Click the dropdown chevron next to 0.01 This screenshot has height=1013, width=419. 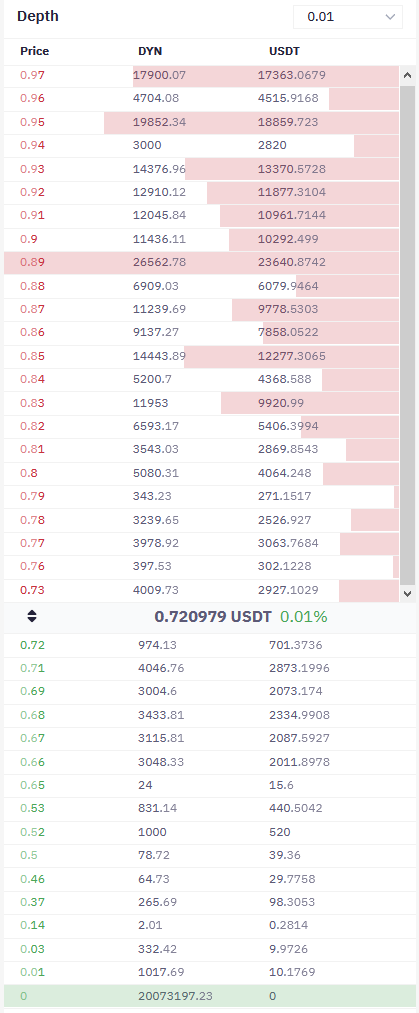[x=389, y=17]
